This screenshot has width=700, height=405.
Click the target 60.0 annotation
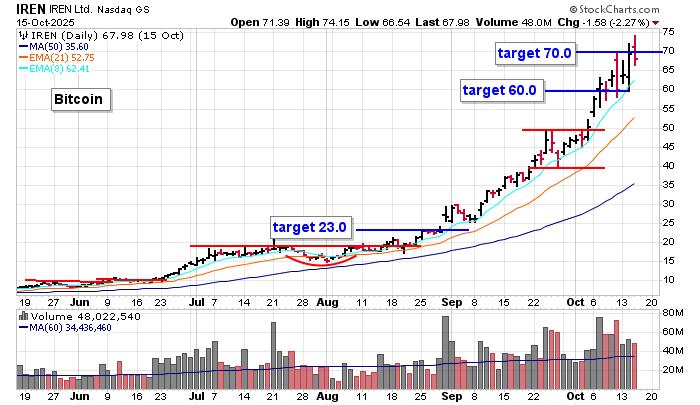[499, 91]
